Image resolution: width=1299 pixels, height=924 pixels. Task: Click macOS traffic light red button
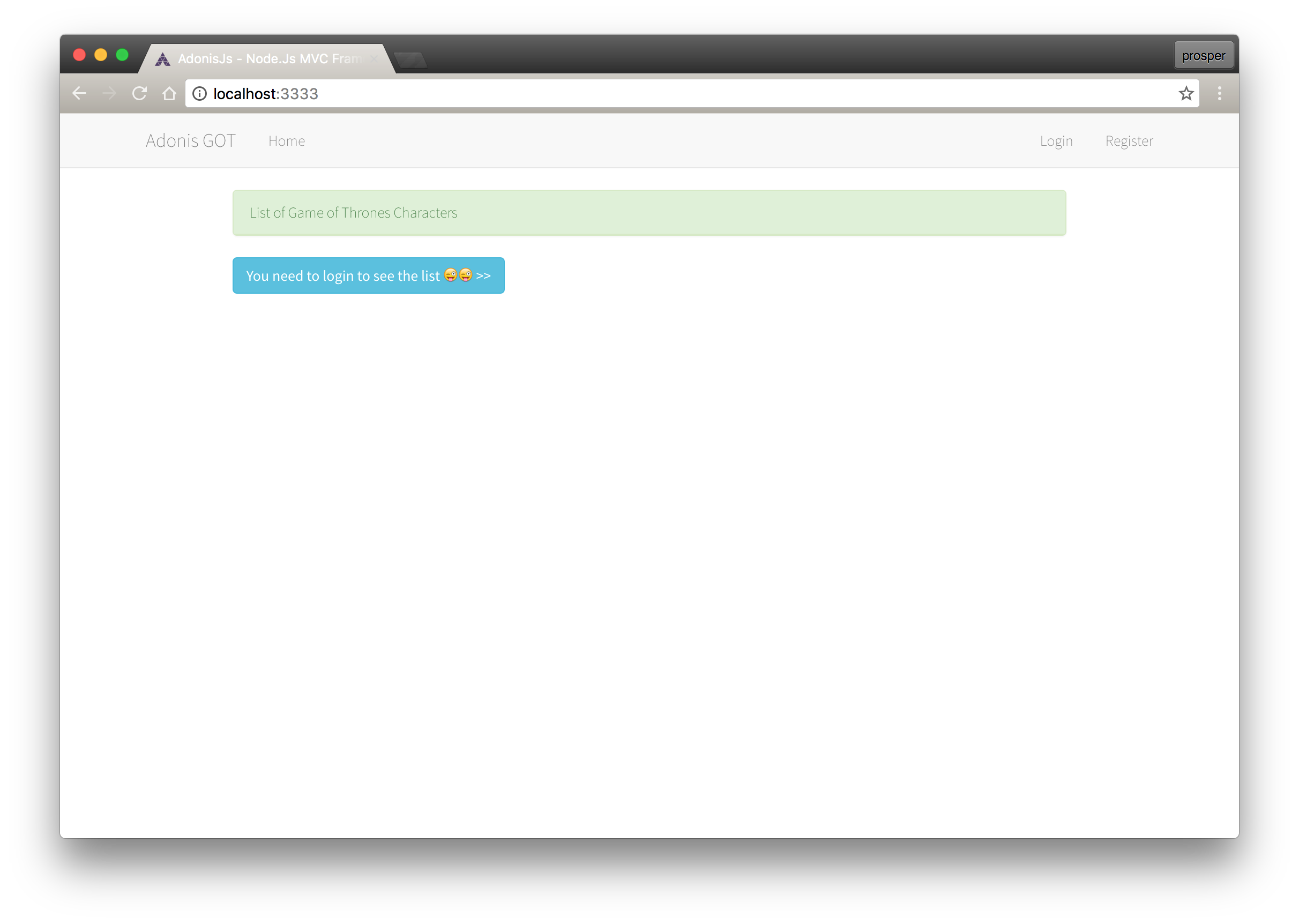(x=79, y=56)
